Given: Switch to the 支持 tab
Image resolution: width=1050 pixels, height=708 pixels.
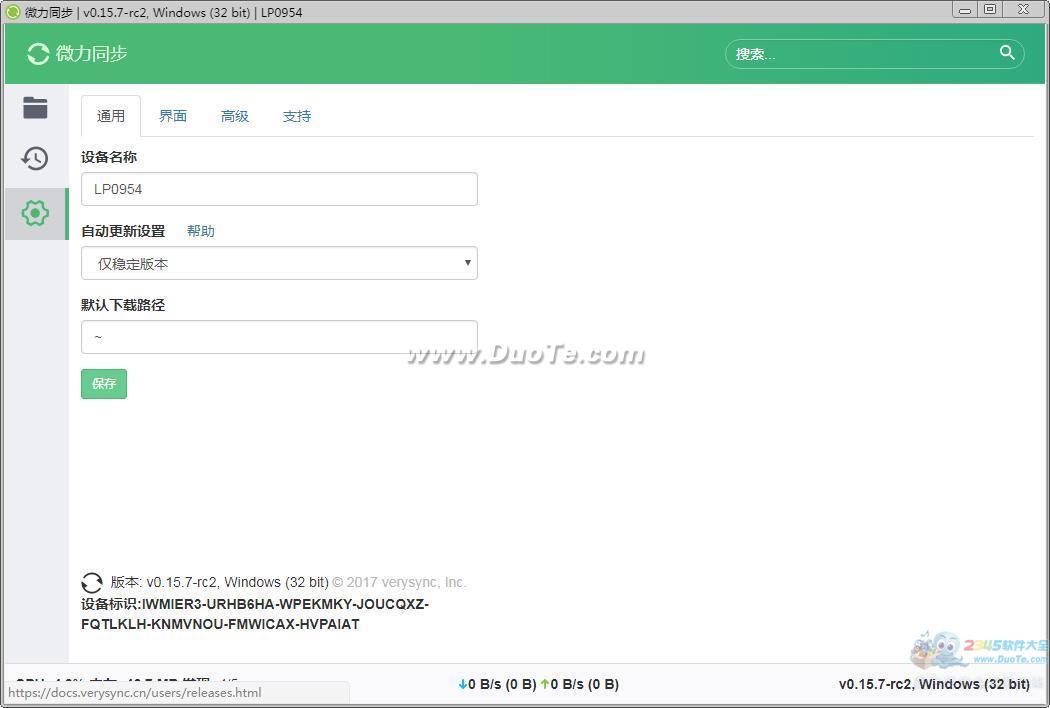Looking at the screenshot, I should 297,116.
